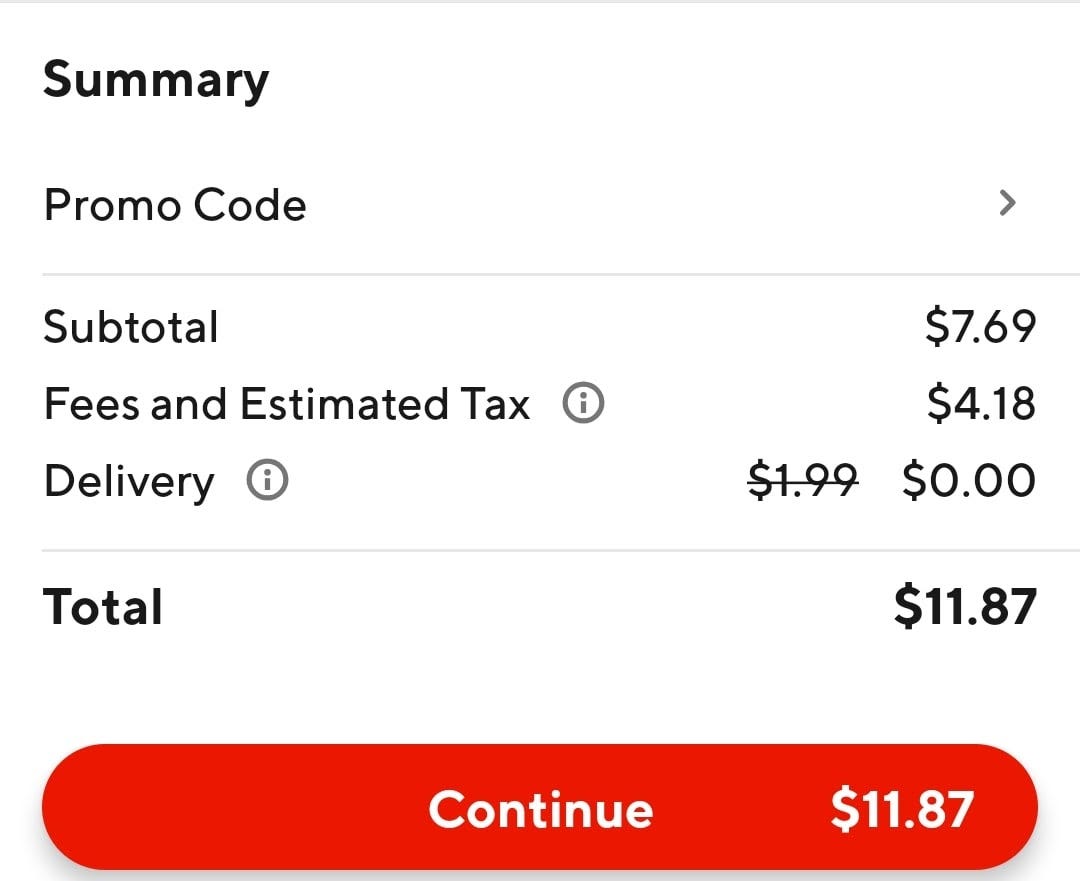The image size is (1080, 881).
Task: Tap the Fees and Estimated Tax label
Action: (x=287, y=405)
